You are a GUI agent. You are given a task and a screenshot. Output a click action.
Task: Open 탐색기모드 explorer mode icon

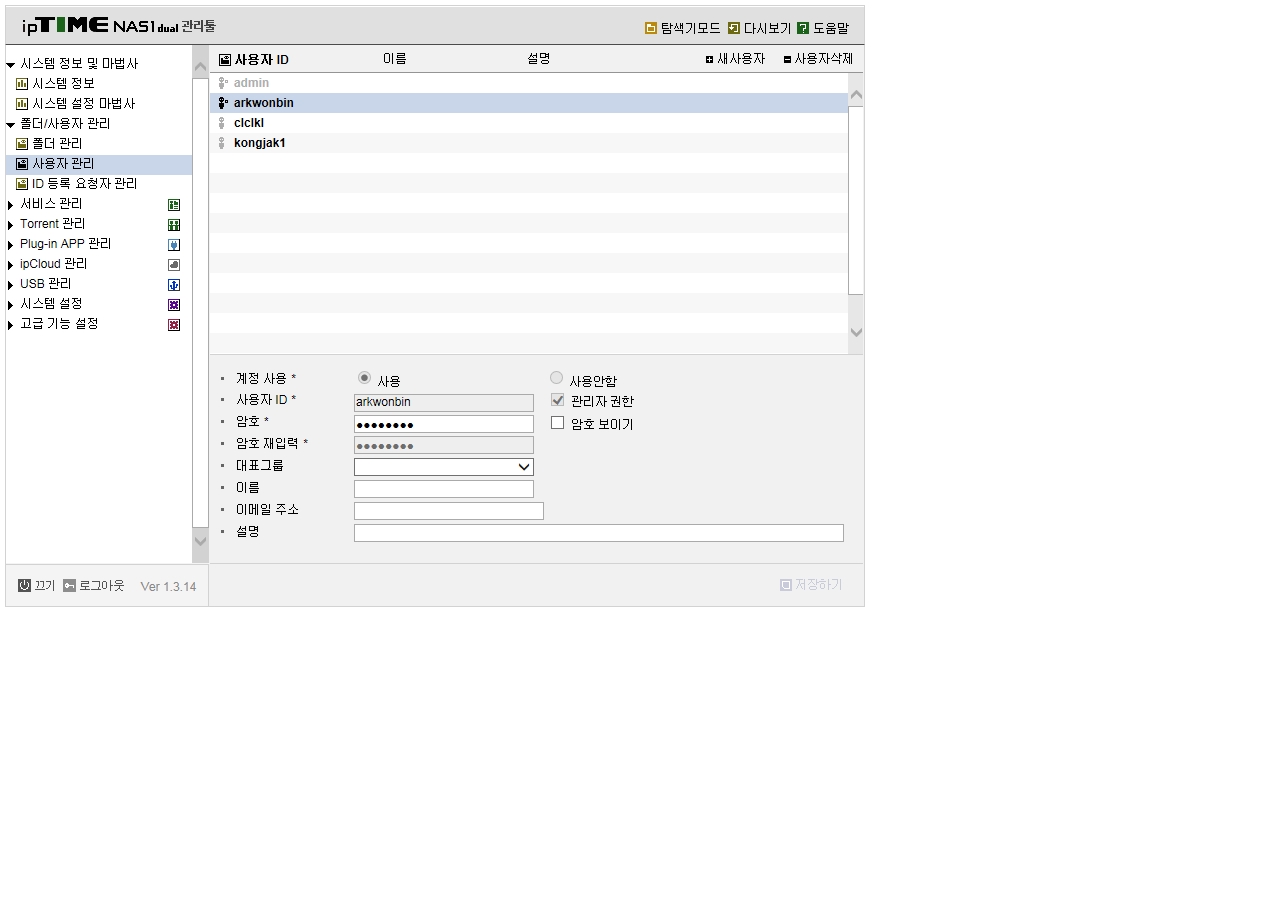coord(651,28)
